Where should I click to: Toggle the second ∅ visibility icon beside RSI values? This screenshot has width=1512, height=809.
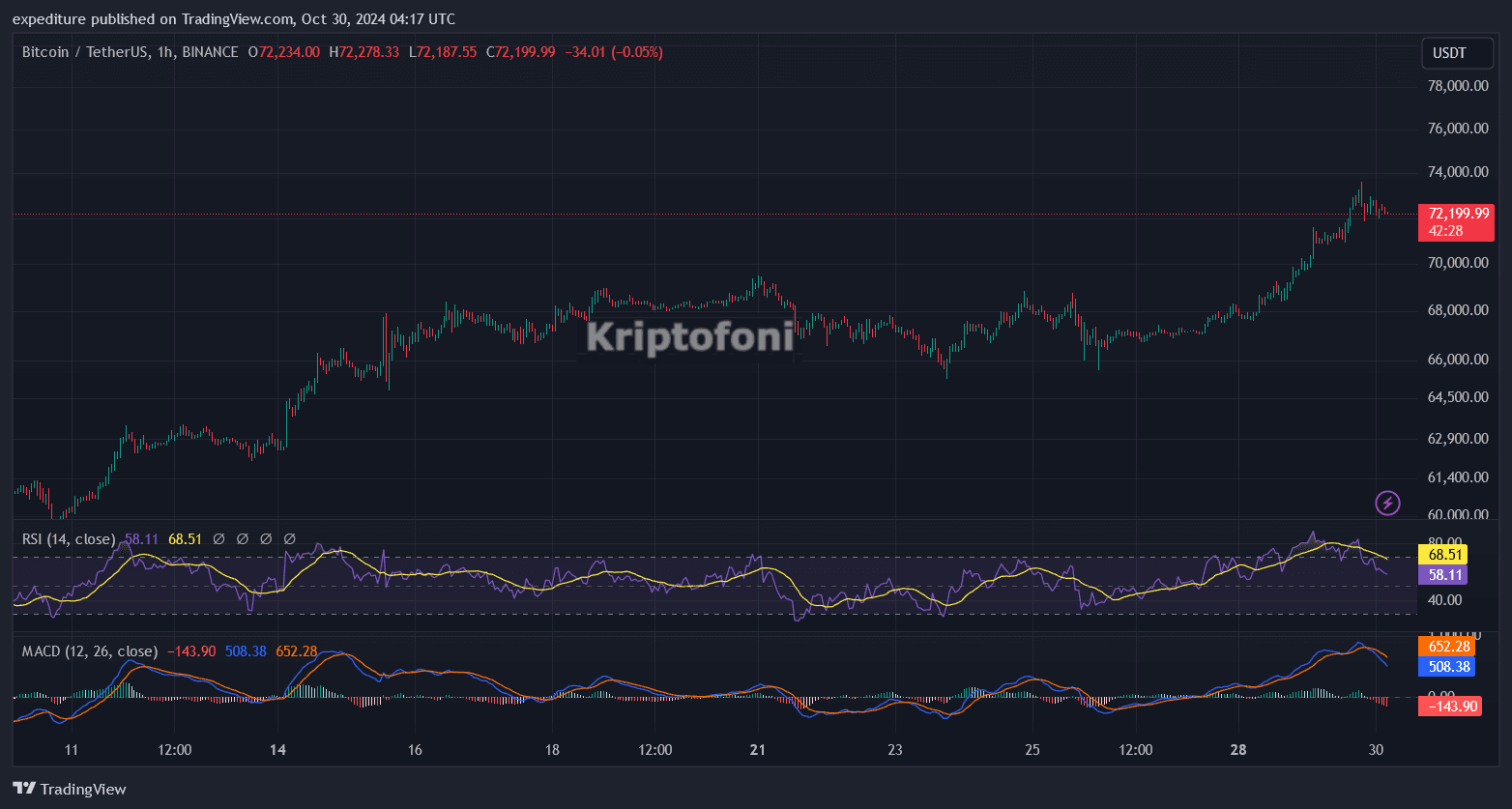(242, 538)
